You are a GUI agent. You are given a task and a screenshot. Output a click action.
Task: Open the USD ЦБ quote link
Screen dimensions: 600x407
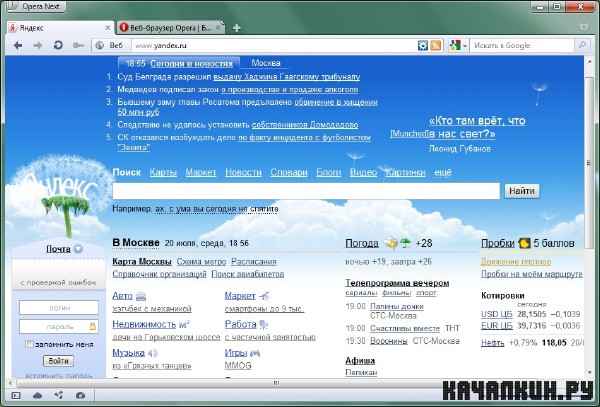click(x=496, y=314)
